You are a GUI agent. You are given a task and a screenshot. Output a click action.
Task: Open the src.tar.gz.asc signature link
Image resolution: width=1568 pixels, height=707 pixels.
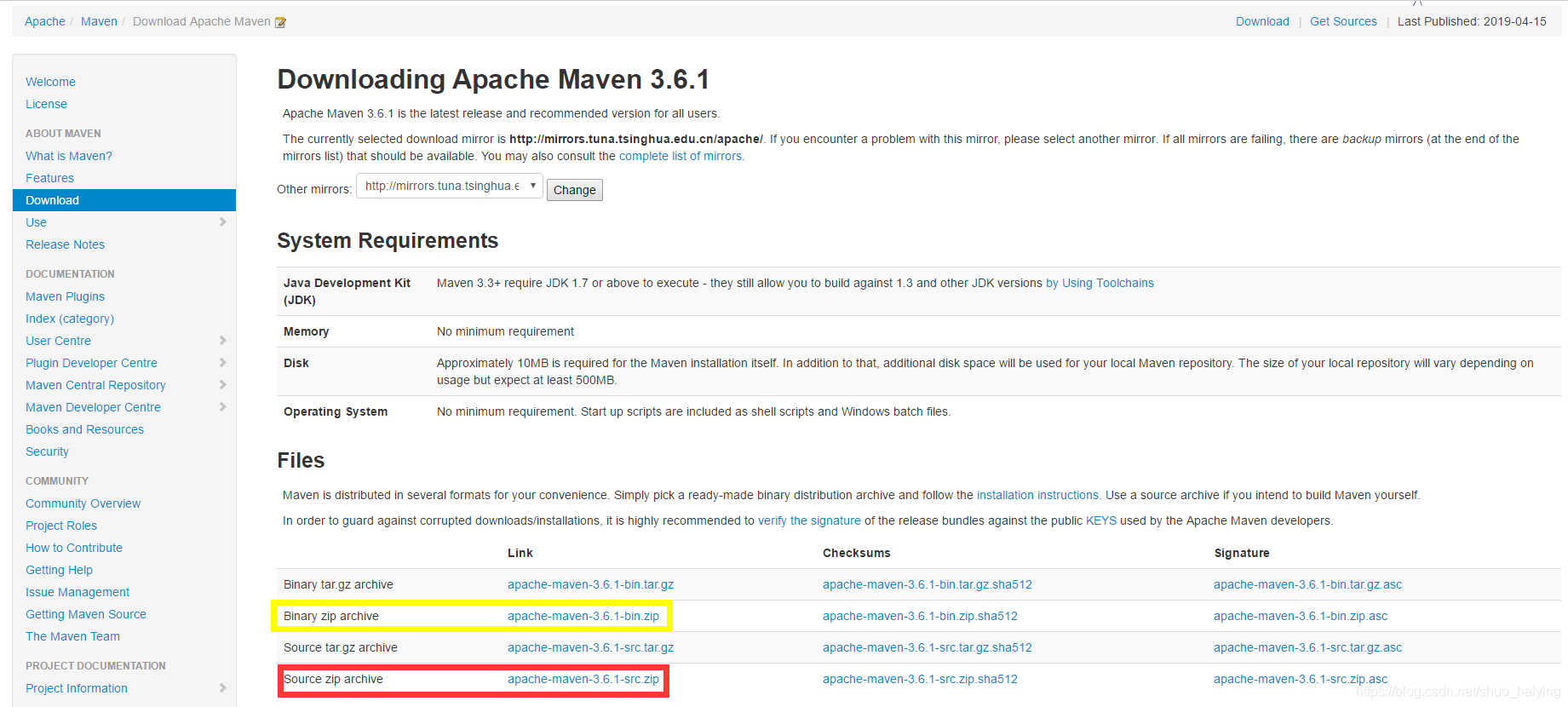[1307, 647]
